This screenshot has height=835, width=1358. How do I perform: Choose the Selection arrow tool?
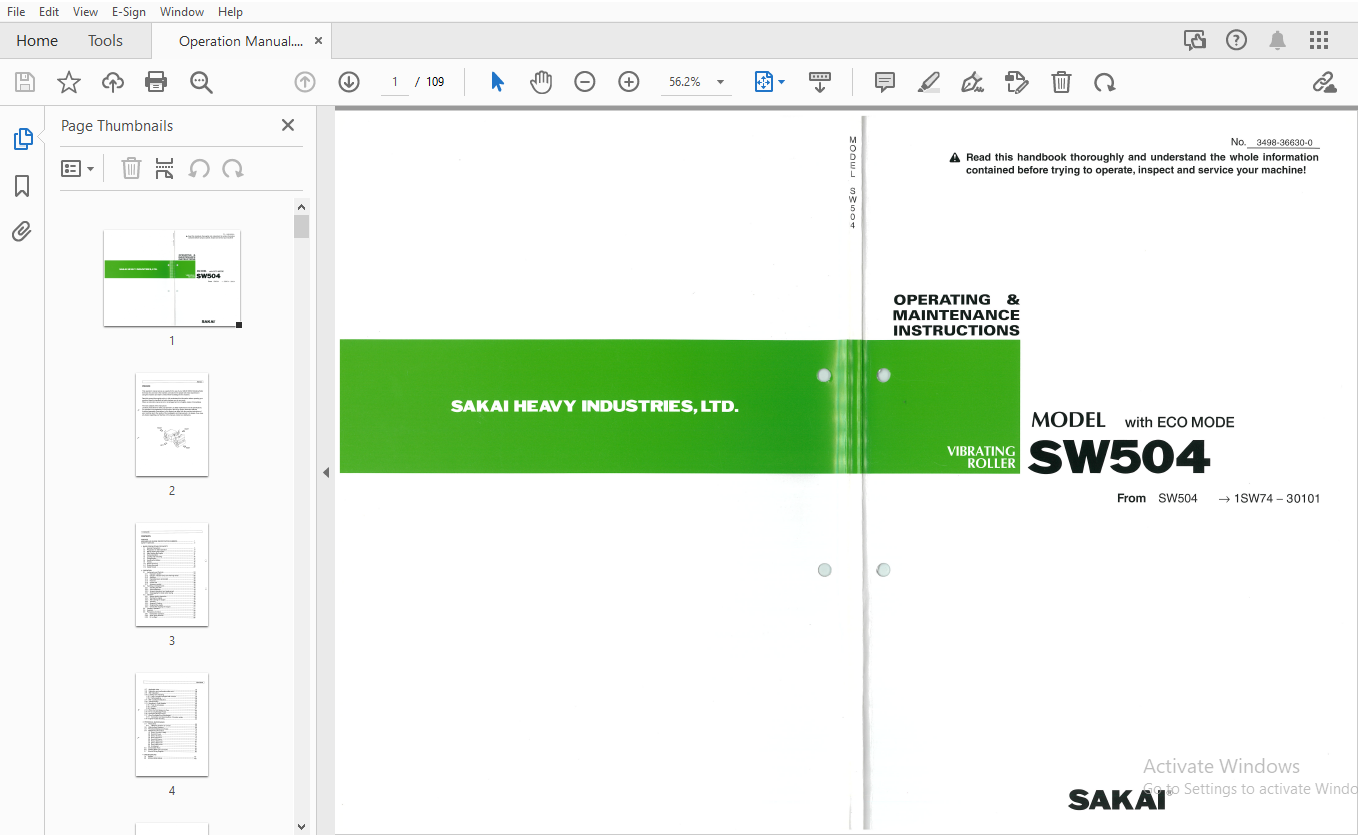pos(497,82)
